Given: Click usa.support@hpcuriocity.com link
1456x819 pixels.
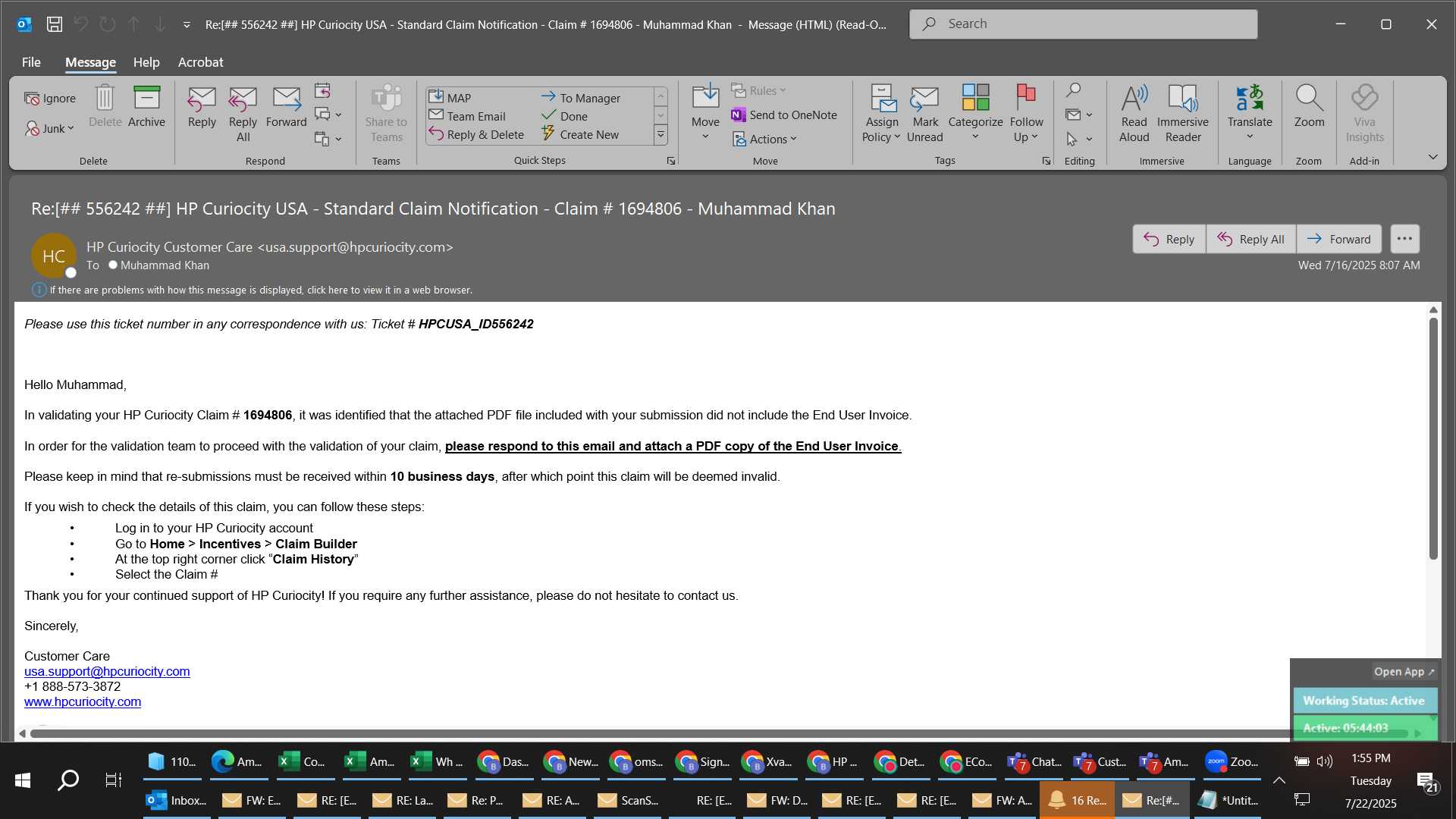Looking at the screenshot, I should click(x=107, y=671).
